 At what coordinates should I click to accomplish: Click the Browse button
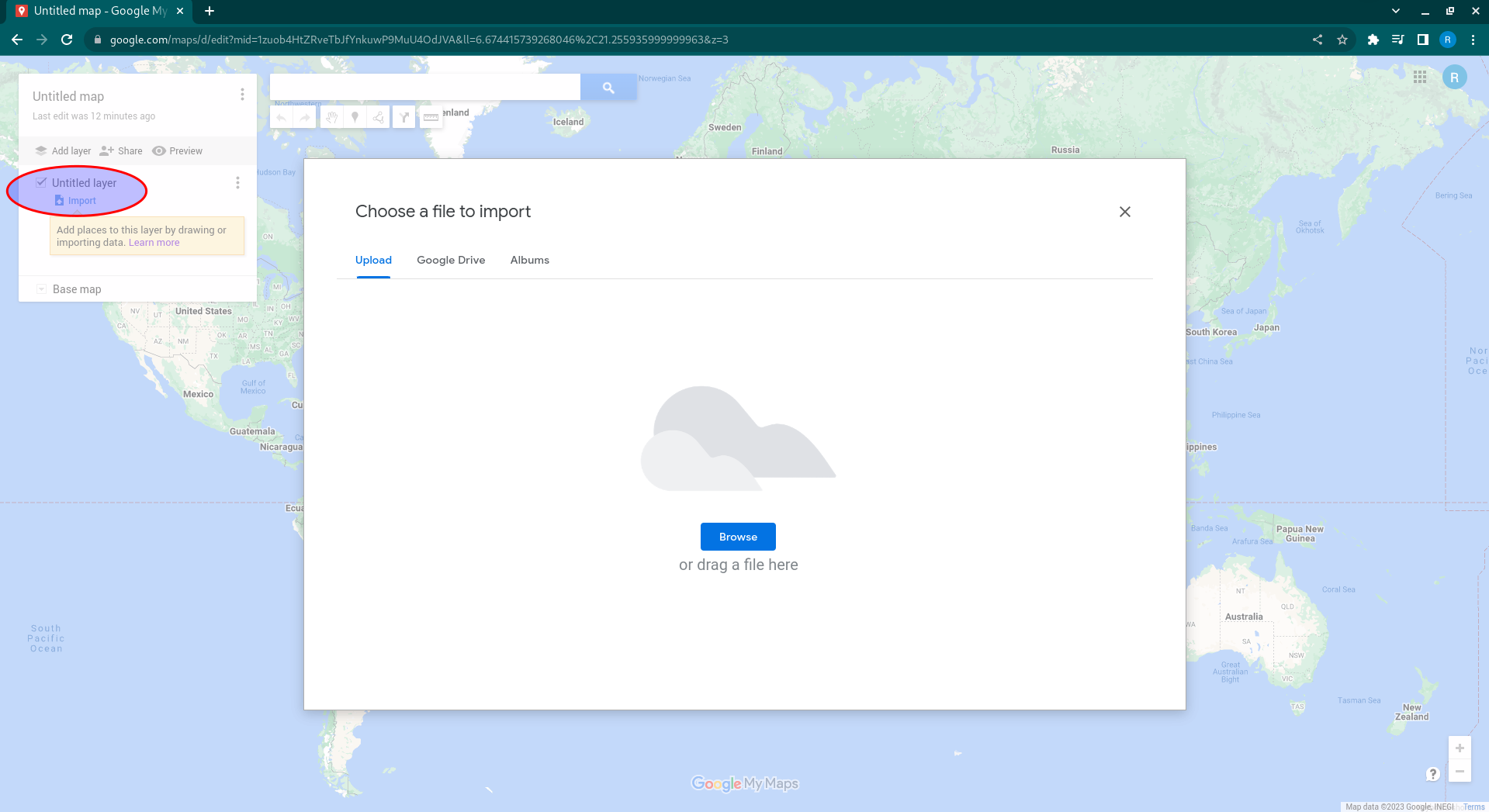738,537
